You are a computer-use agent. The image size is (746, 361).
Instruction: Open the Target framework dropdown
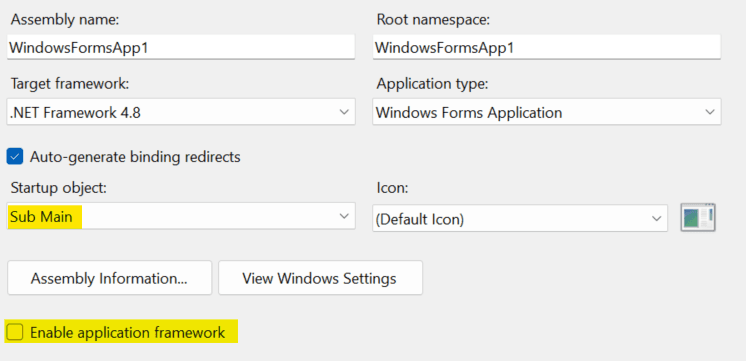181,112
